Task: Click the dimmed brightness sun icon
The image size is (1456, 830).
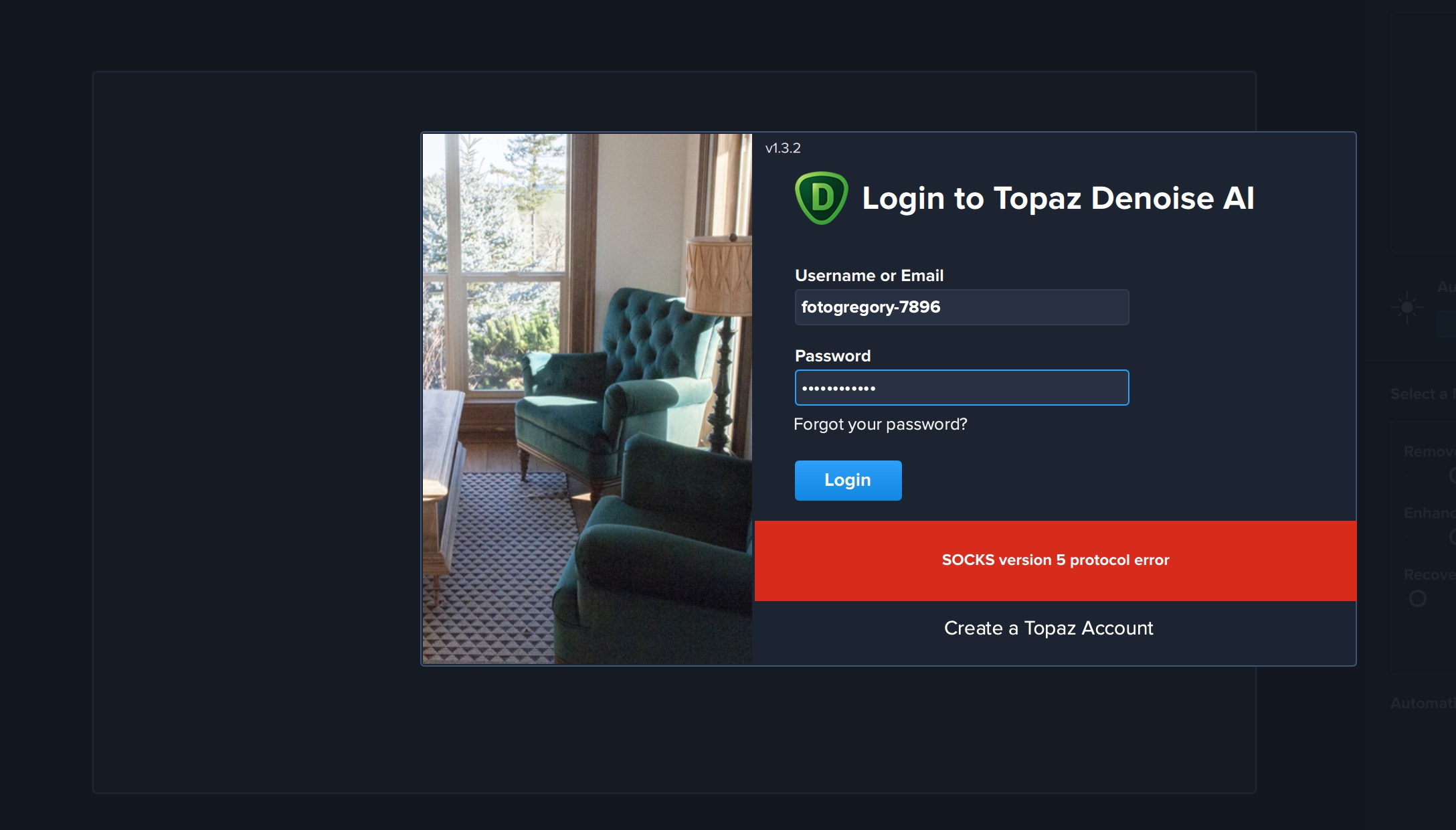Action: tap(1406, 307)
